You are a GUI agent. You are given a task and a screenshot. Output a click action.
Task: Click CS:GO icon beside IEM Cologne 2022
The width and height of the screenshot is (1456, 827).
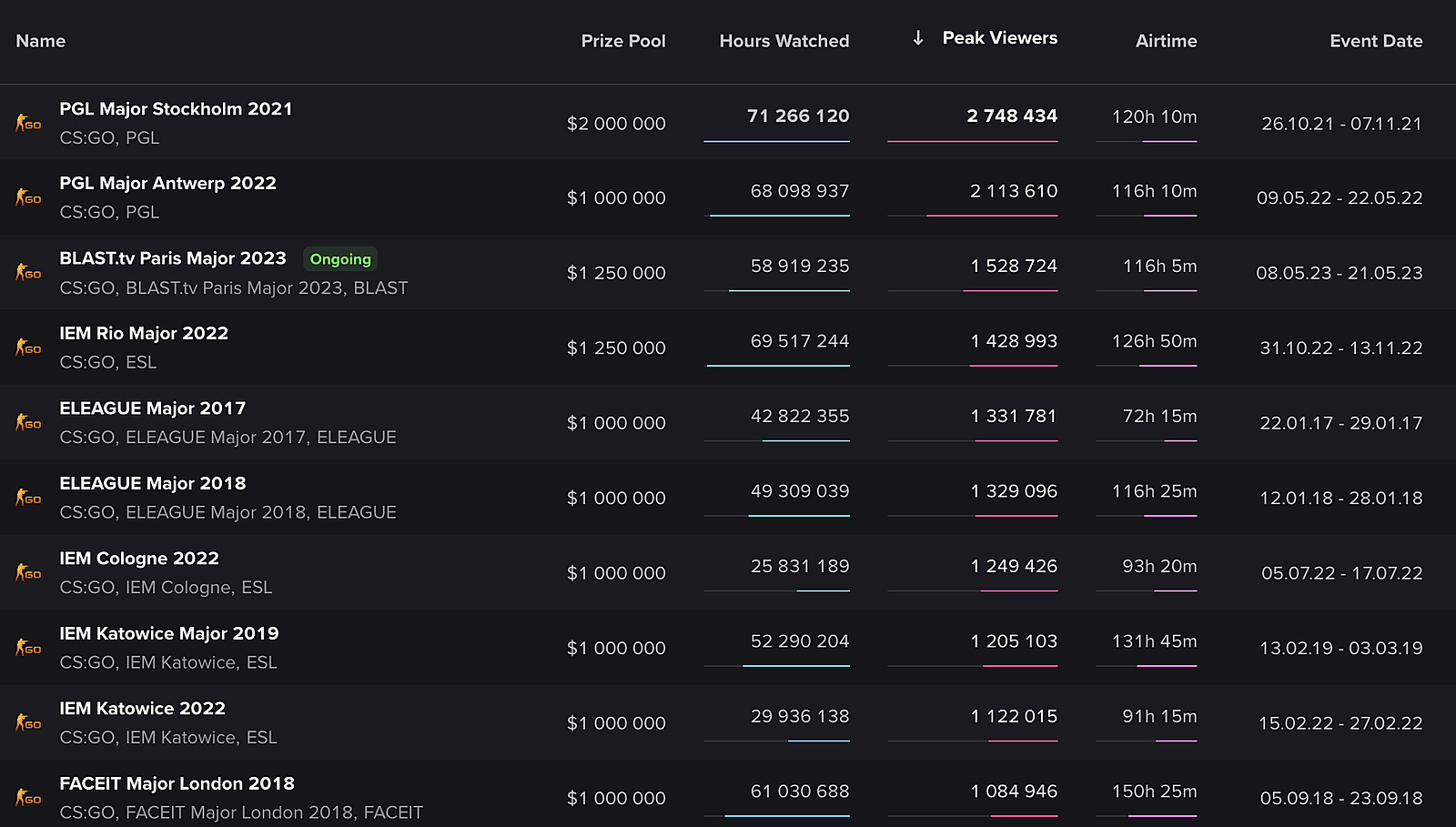click(x=28, y=572)
